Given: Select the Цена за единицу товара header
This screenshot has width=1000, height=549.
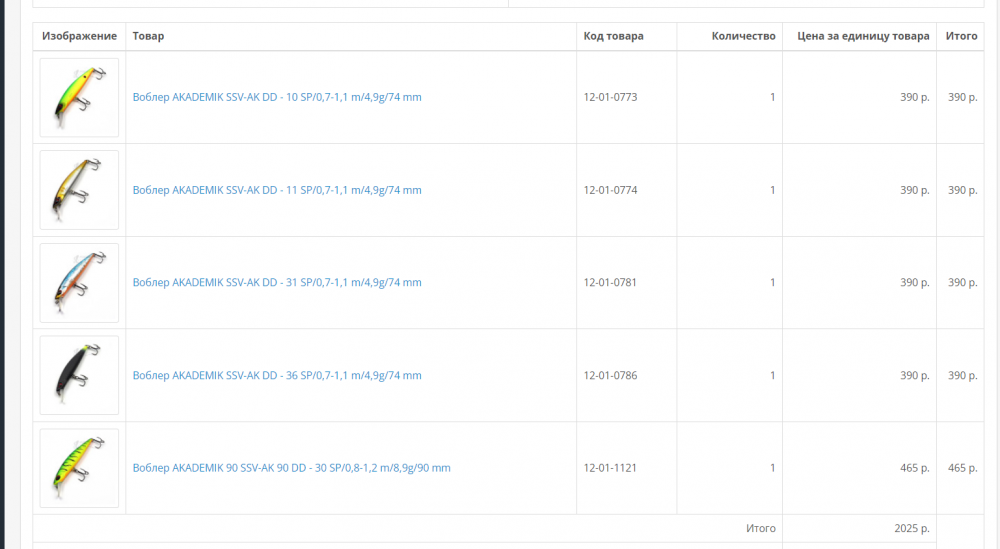Looking at the screenshot, I should 864,36.
